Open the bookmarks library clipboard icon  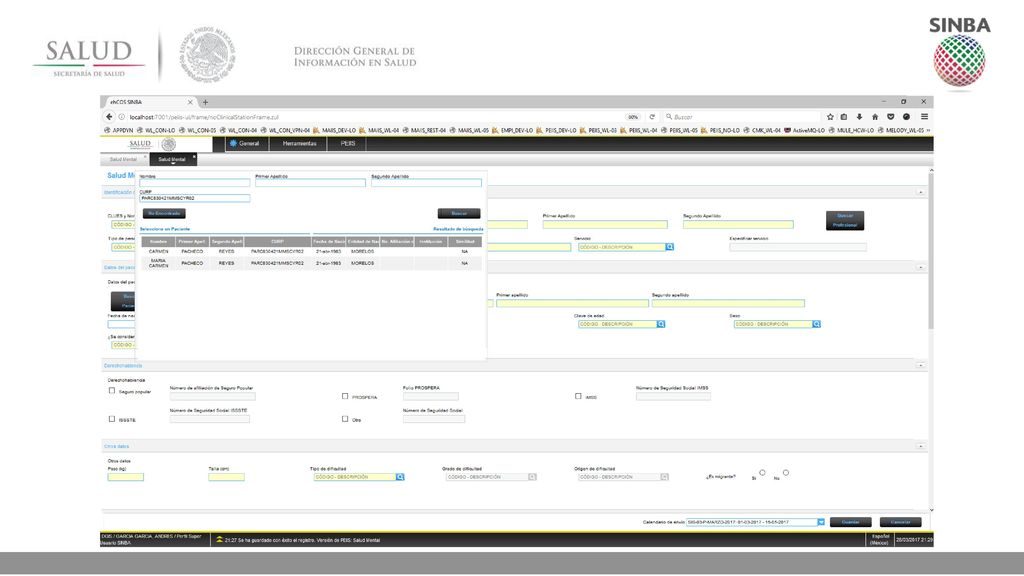tap(844, 117)
